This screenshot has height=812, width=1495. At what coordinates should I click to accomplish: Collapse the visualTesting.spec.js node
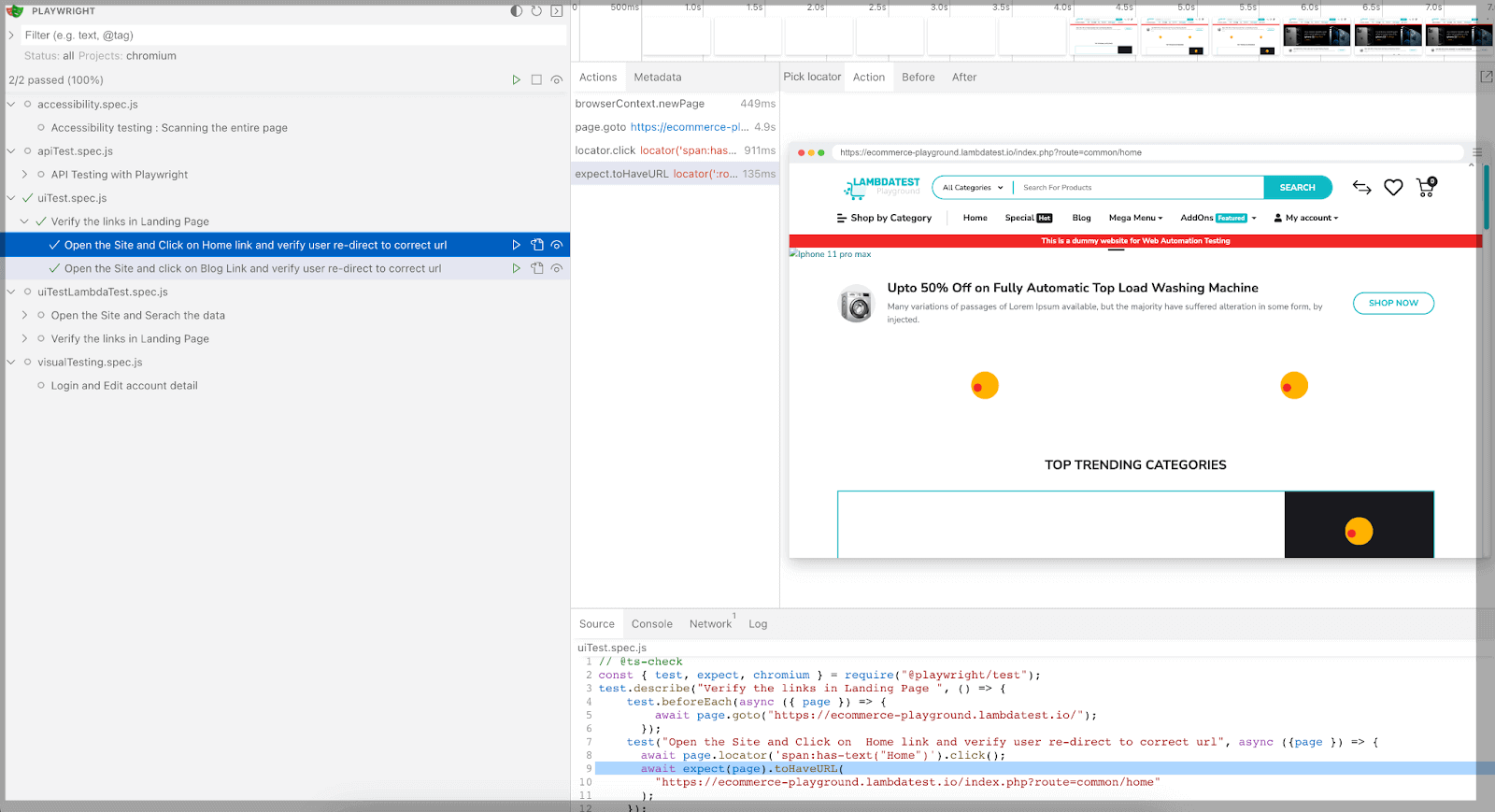coord(11,363)
